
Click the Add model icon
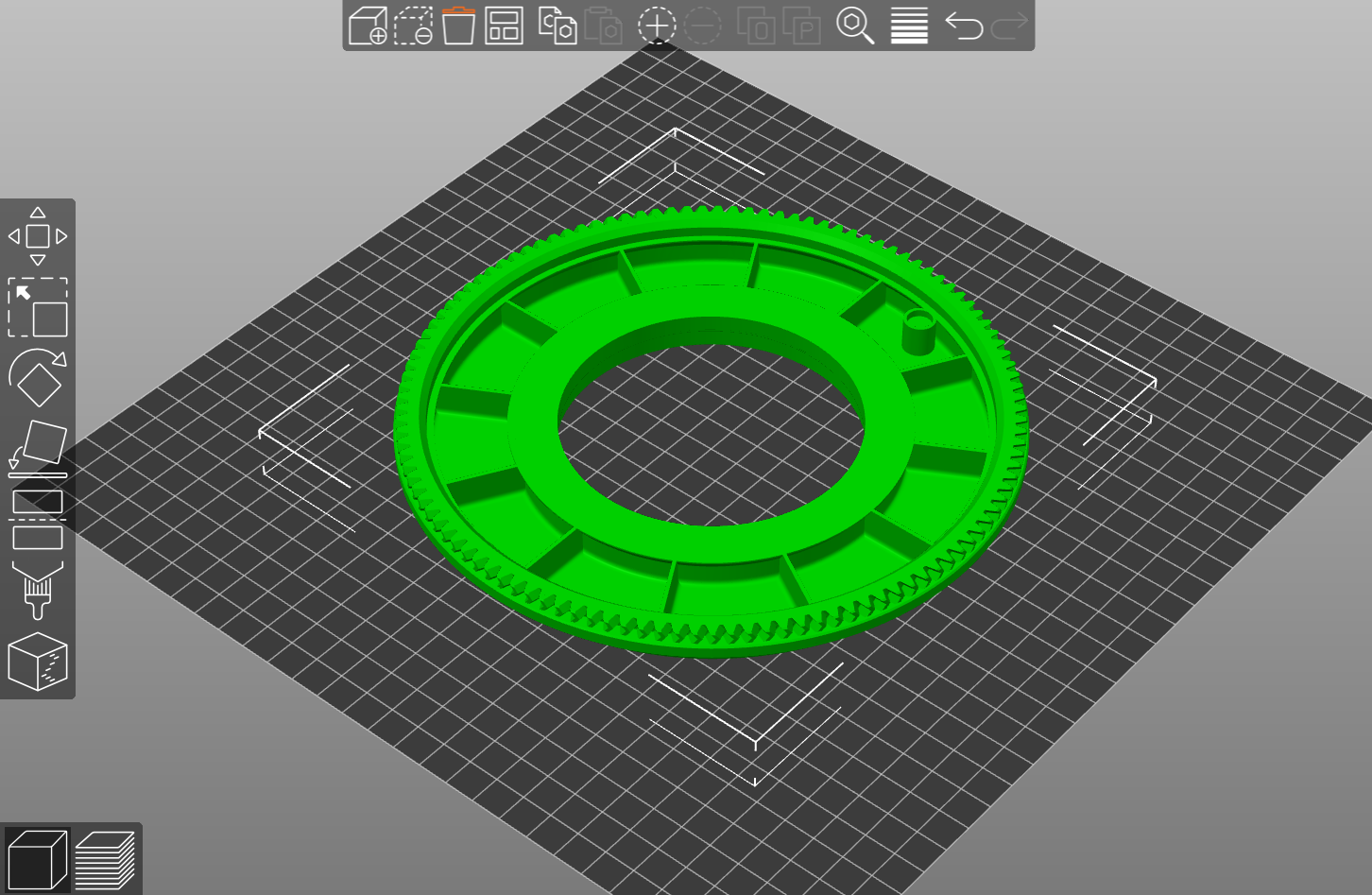point(368,26)
